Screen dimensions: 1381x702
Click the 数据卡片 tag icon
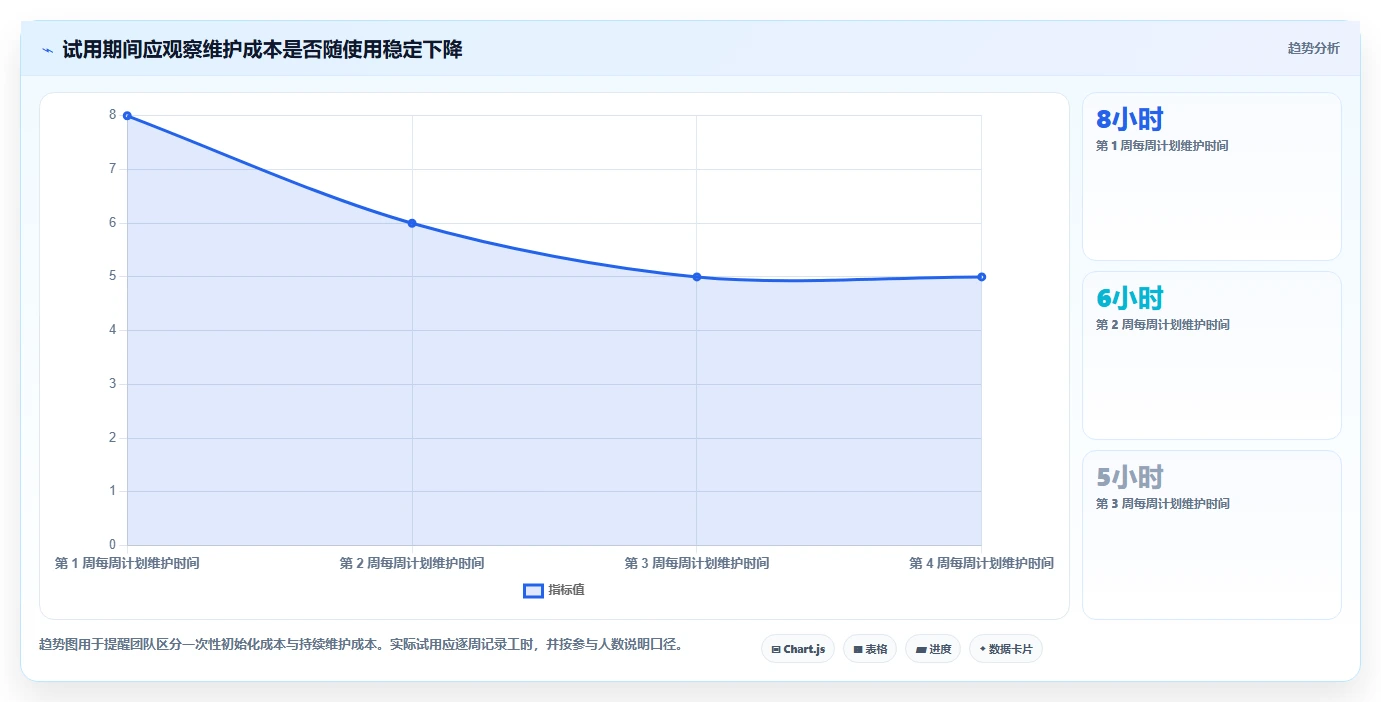tap(983, 650)
